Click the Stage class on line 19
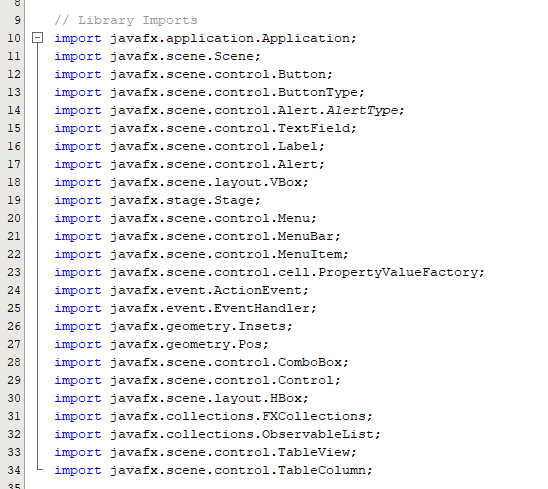Screen dimensions: 548x489 (x=234, y=201)
